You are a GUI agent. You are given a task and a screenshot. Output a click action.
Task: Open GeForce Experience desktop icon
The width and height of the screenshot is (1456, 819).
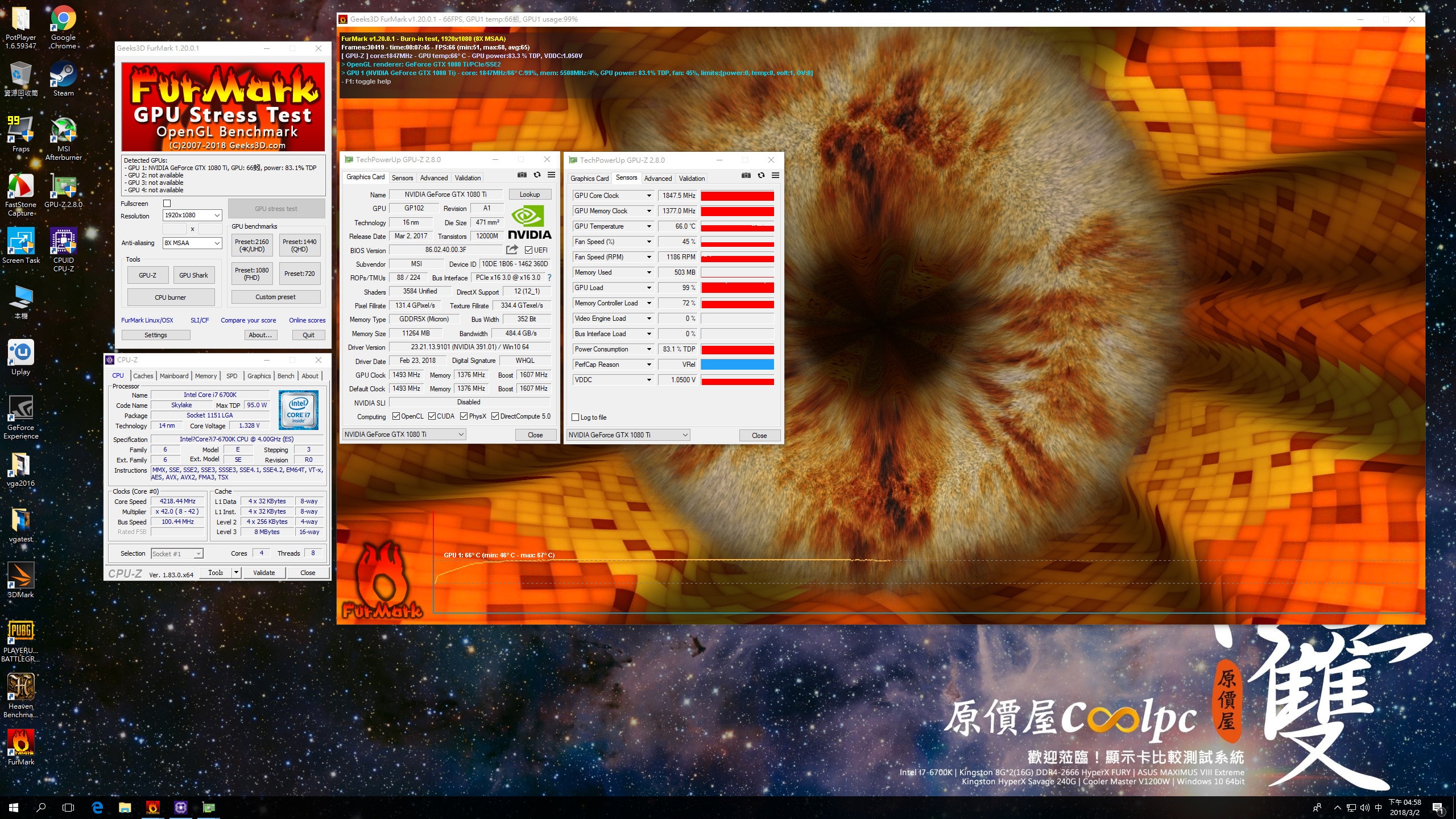pos(21,418)
